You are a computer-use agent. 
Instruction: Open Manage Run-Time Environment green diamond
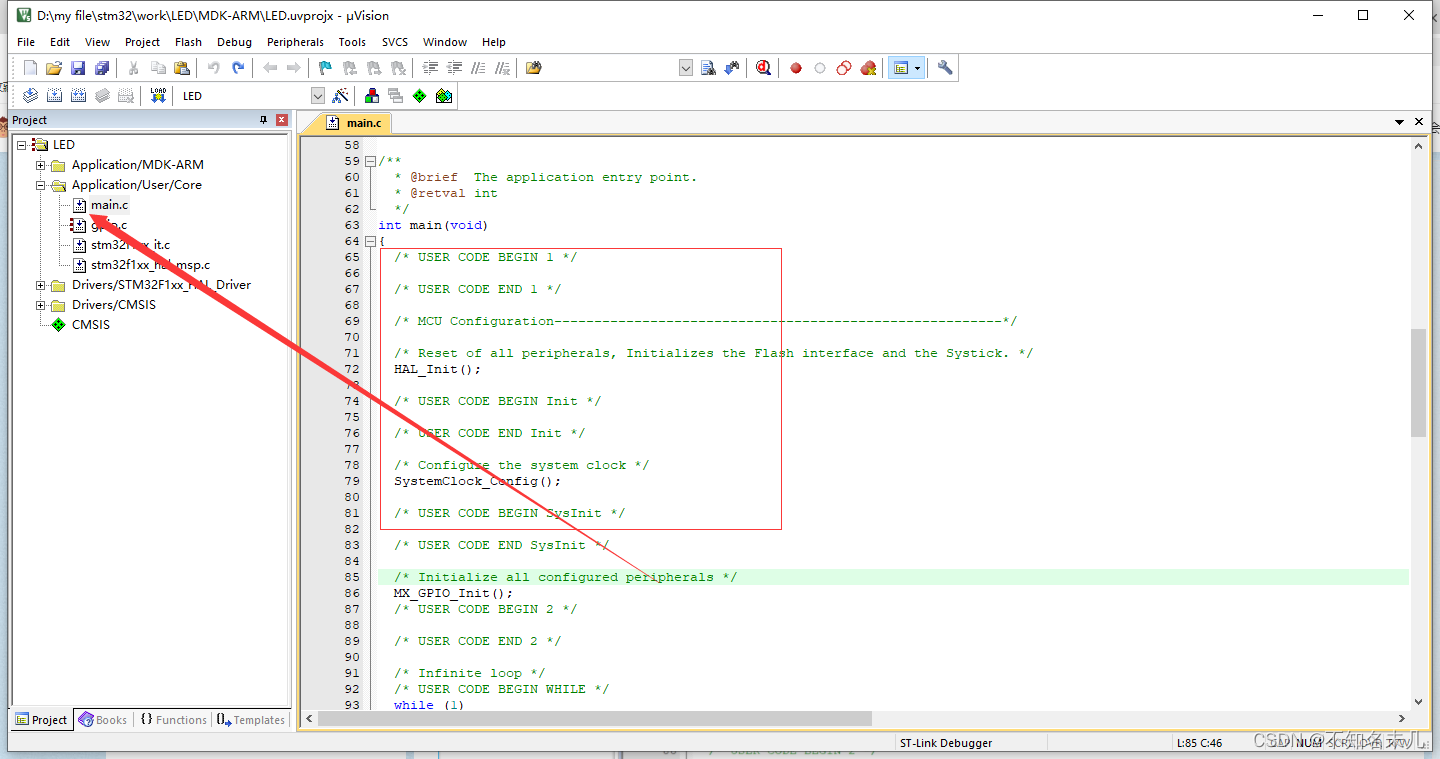click(420, 96)
